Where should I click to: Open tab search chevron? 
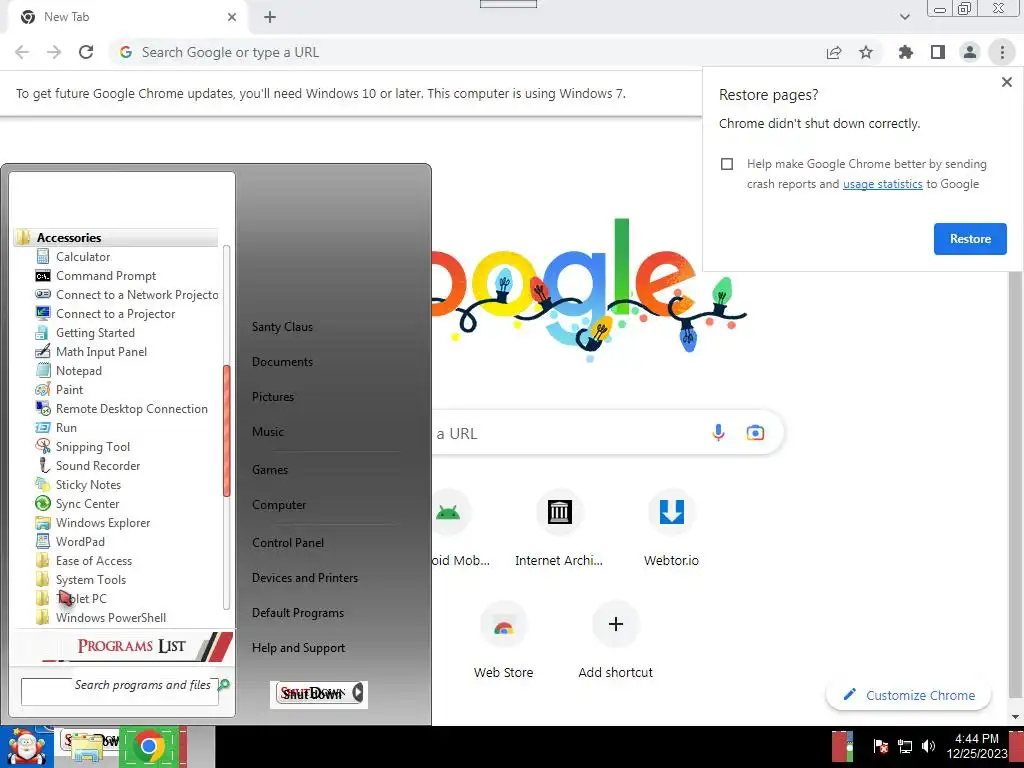click(904, 17)
